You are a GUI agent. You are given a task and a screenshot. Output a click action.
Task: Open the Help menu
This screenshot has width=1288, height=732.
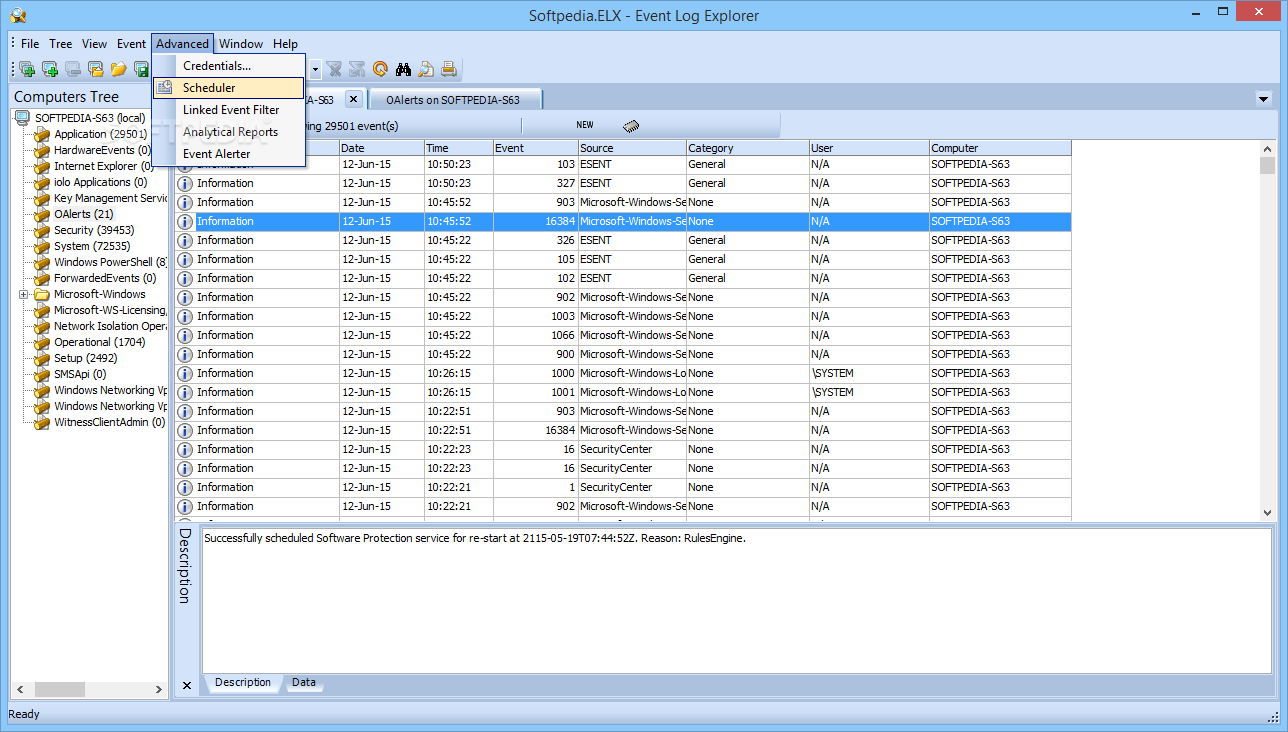pos(286,44)
